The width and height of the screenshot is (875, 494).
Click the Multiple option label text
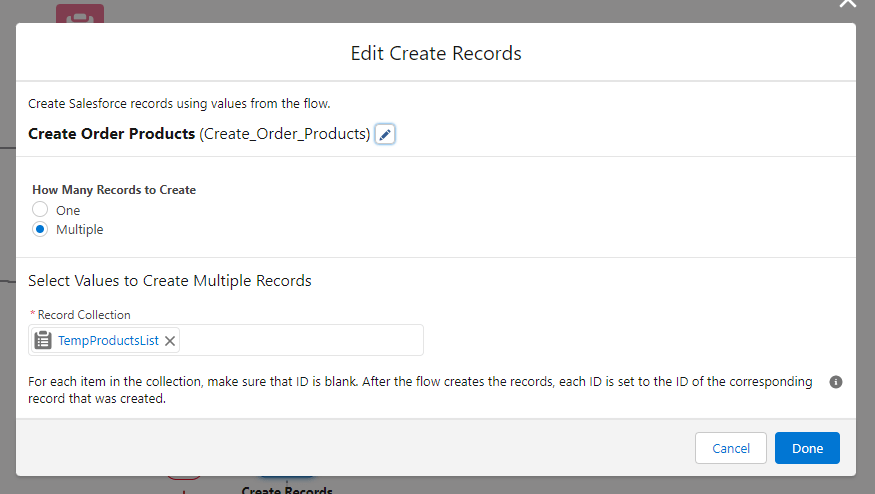pyautogui.click(x=80, y=229)
